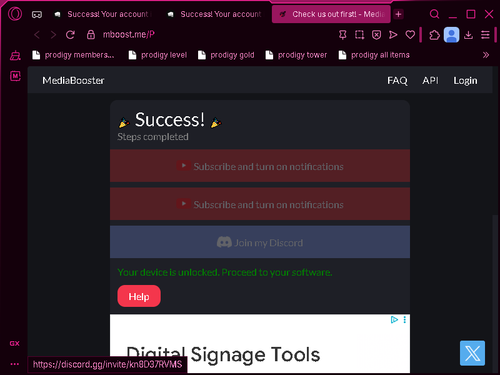Switch to first 'Success! Your account' tab
Viewport: 500px width, 375px height.
tap(103, 14)
